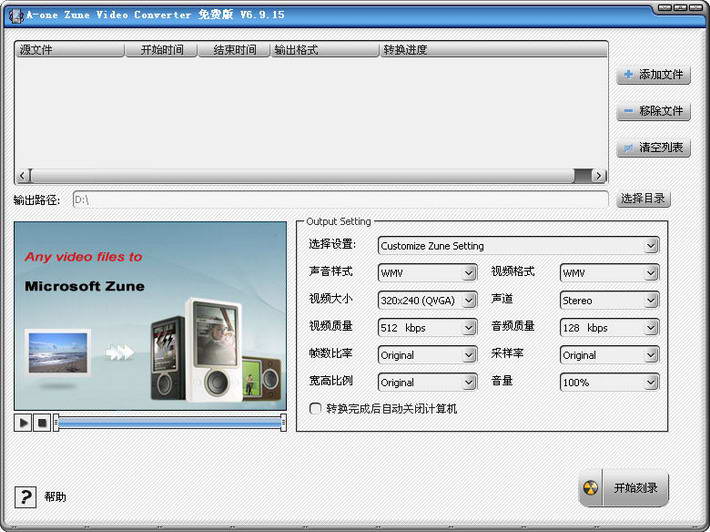Screen dimensions: 710x532
Task: Click the 转换进度 column header
Action: click(494, 50)
